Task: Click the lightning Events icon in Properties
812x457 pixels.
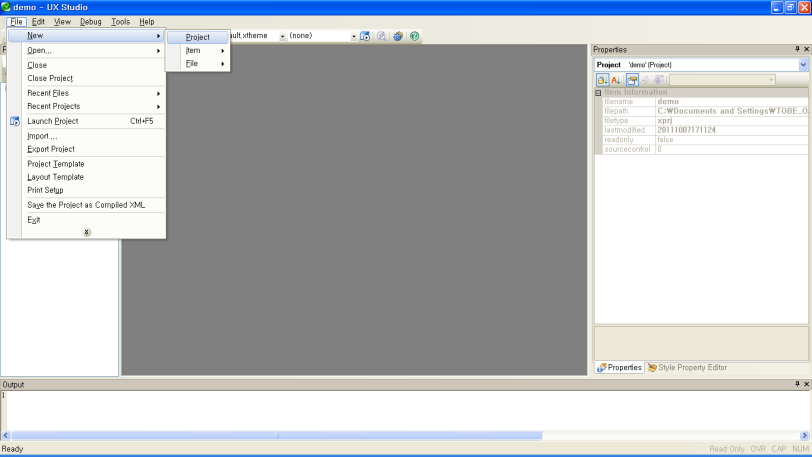Action: pyautogui.click(x=645, y=80)
